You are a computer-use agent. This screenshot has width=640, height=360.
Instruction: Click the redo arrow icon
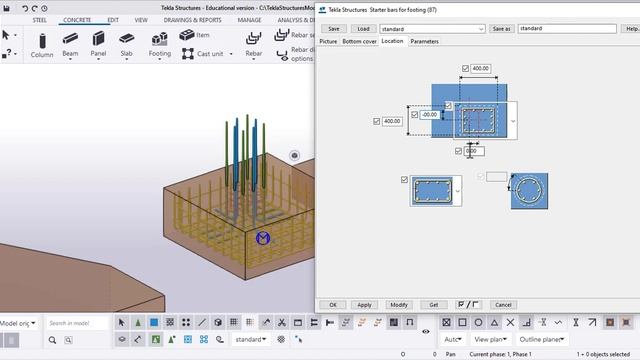(35, 8)
